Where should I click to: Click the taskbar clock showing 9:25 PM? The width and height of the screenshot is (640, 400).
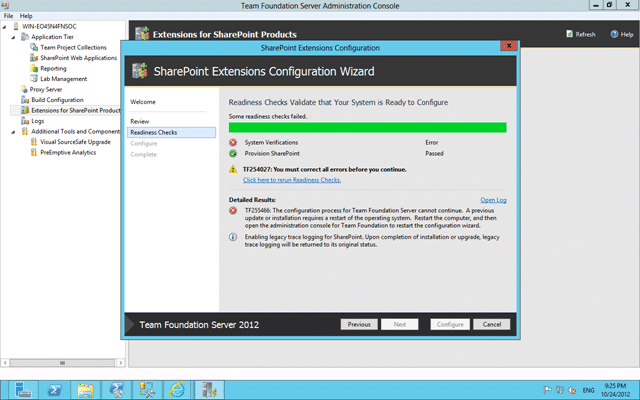615,390
